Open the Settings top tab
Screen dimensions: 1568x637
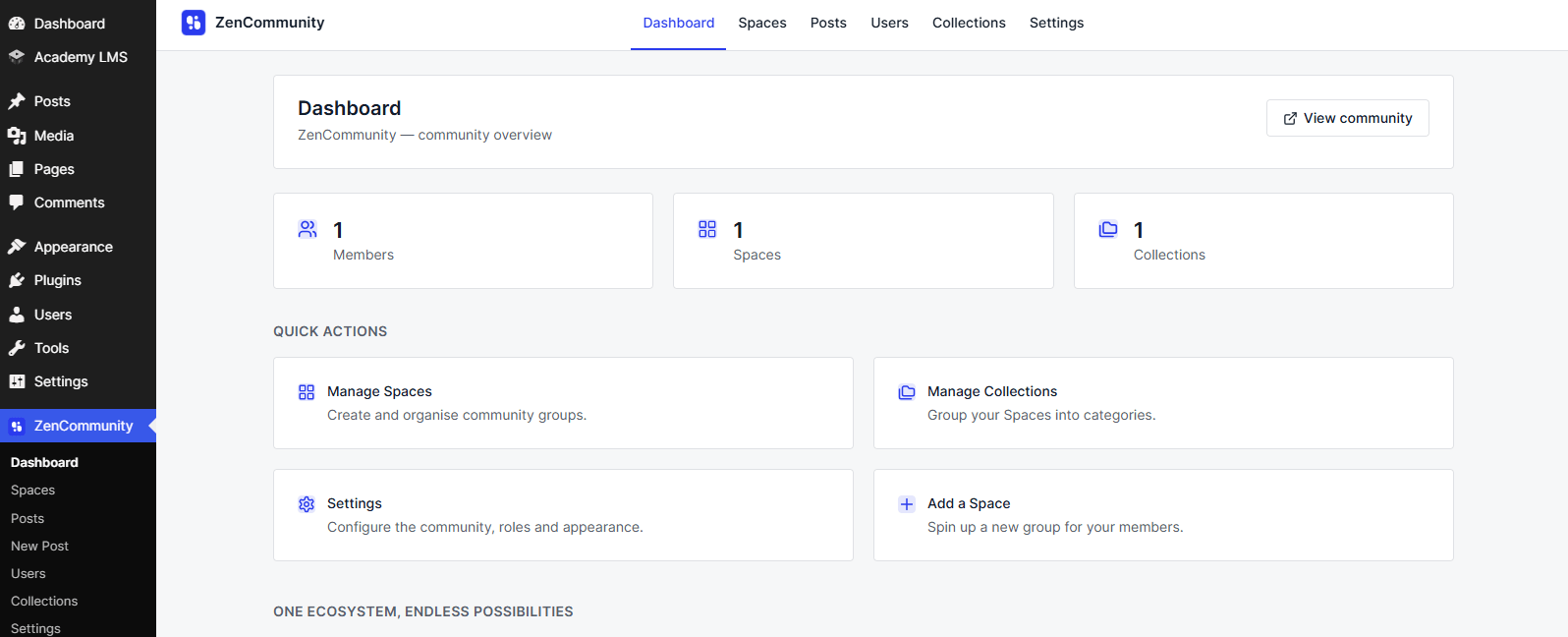coord(1056,23)
